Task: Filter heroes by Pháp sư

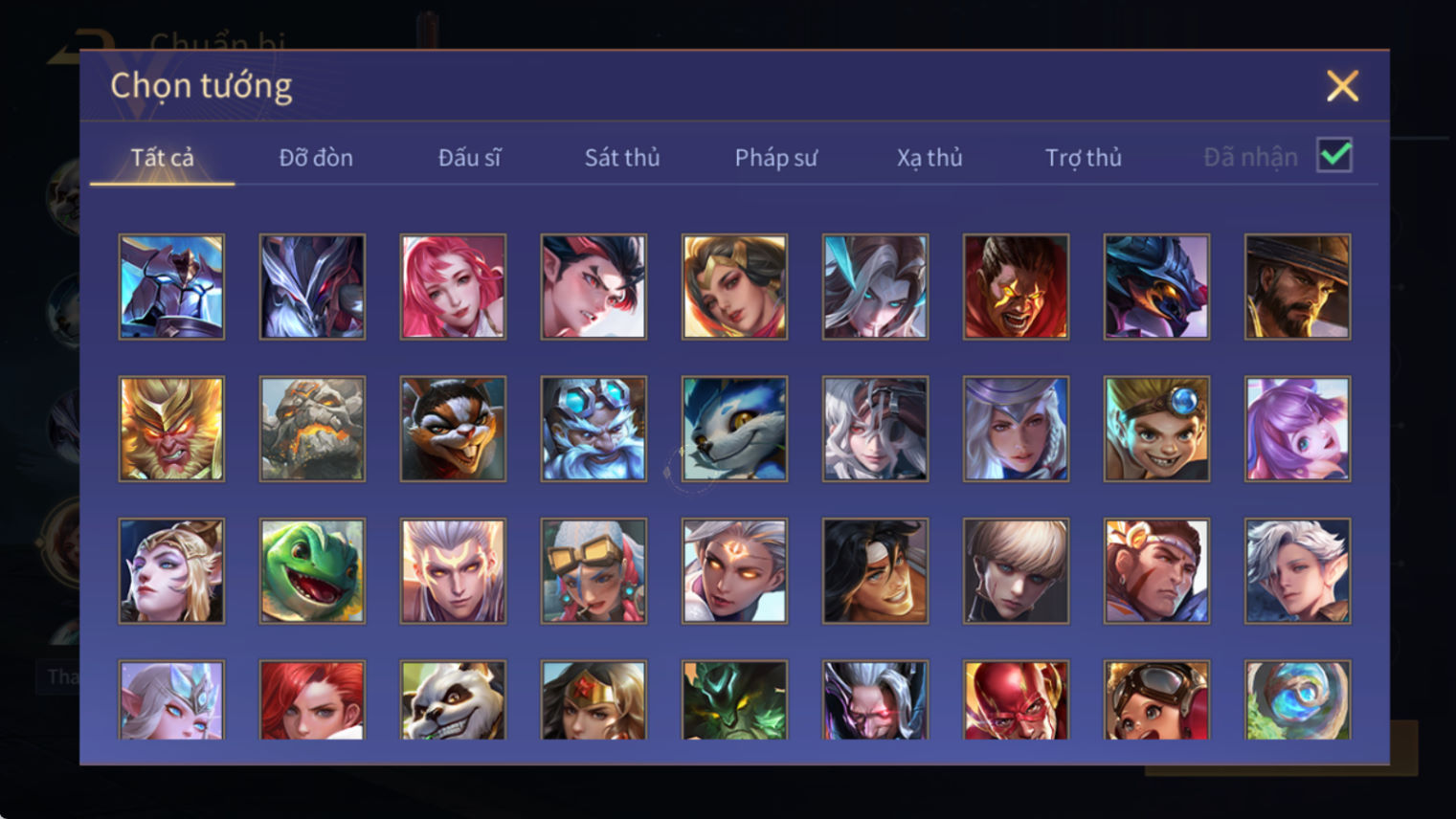Action: (x=776, y=158)
